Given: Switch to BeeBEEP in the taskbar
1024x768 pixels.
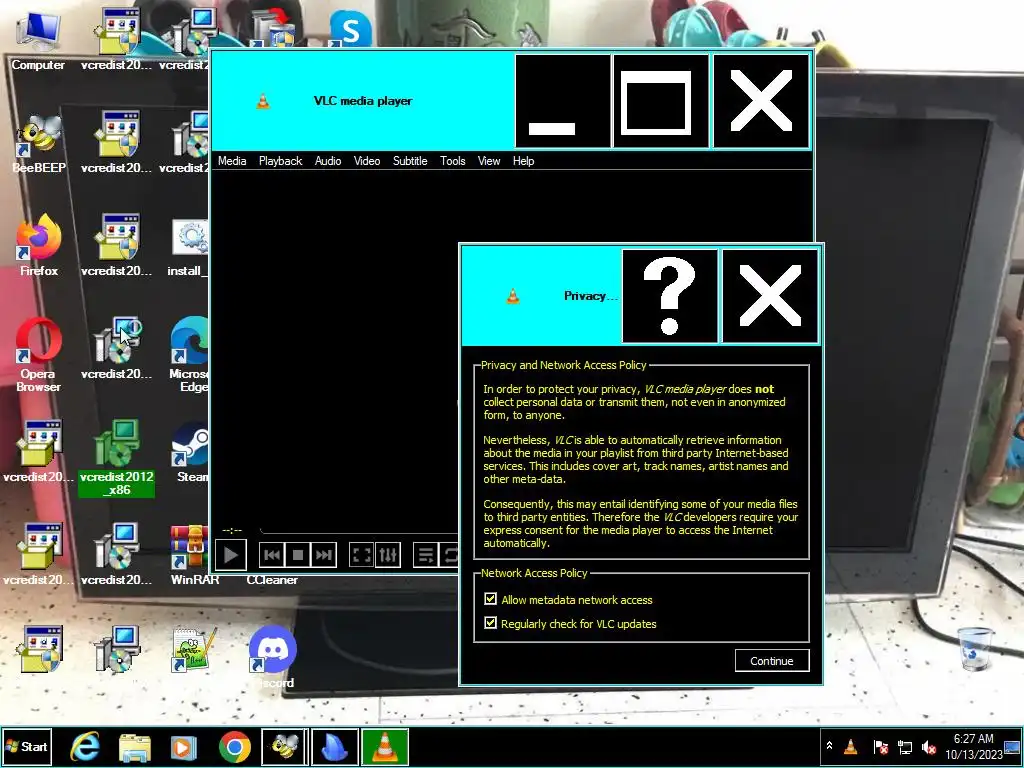Looking at the screenshot, I should point(285,747).
